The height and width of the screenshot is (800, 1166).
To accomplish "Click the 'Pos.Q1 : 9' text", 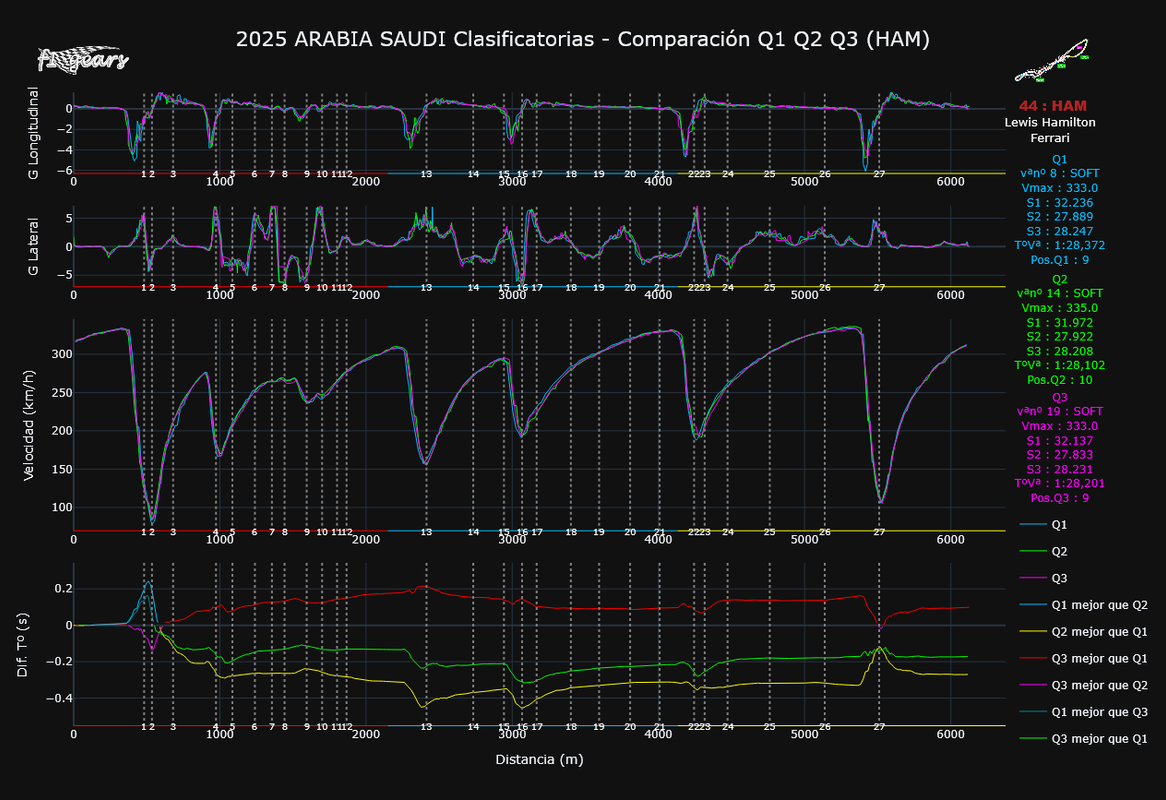I will [1060, 260].
